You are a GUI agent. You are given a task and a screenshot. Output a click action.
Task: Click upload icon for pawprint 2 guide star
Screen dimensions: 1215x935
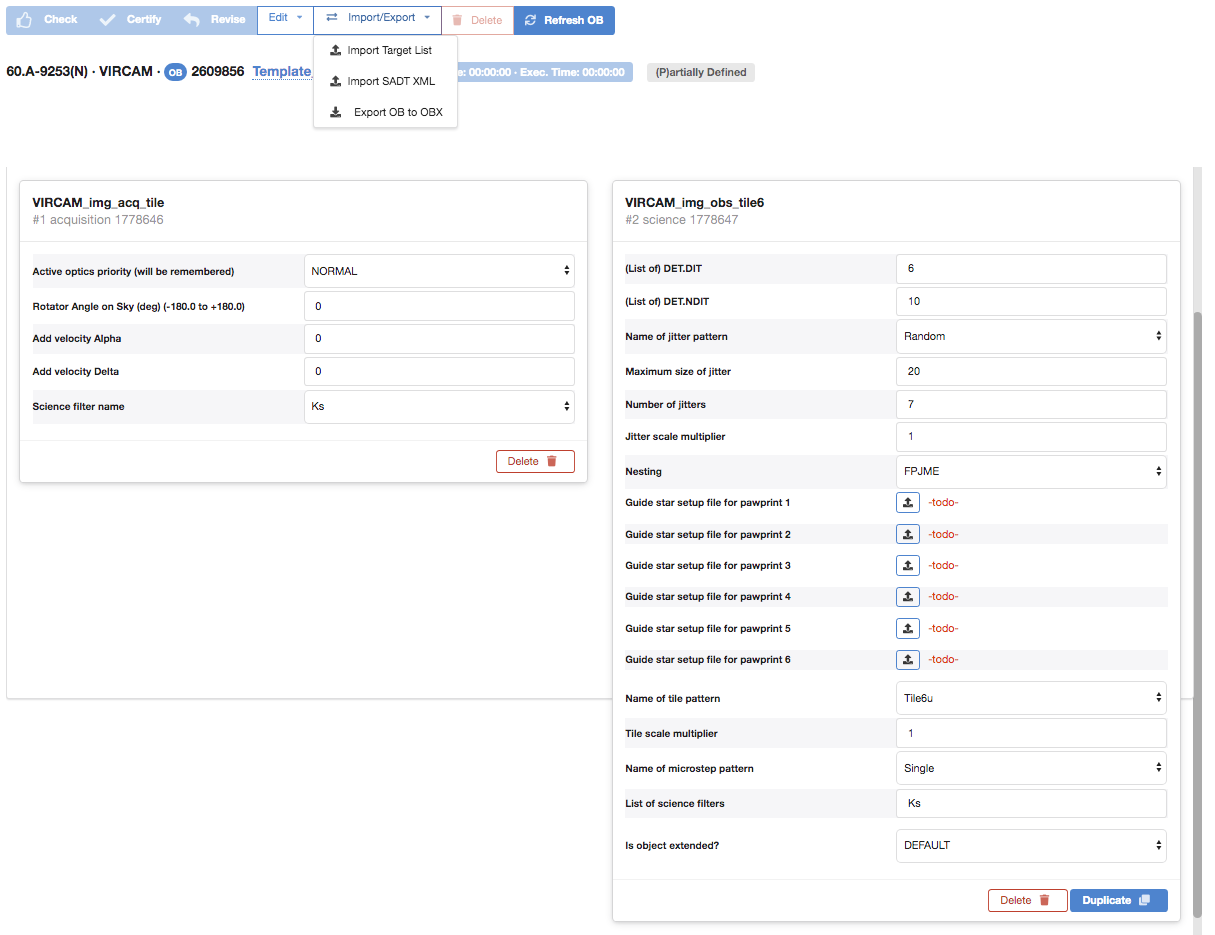907,535
